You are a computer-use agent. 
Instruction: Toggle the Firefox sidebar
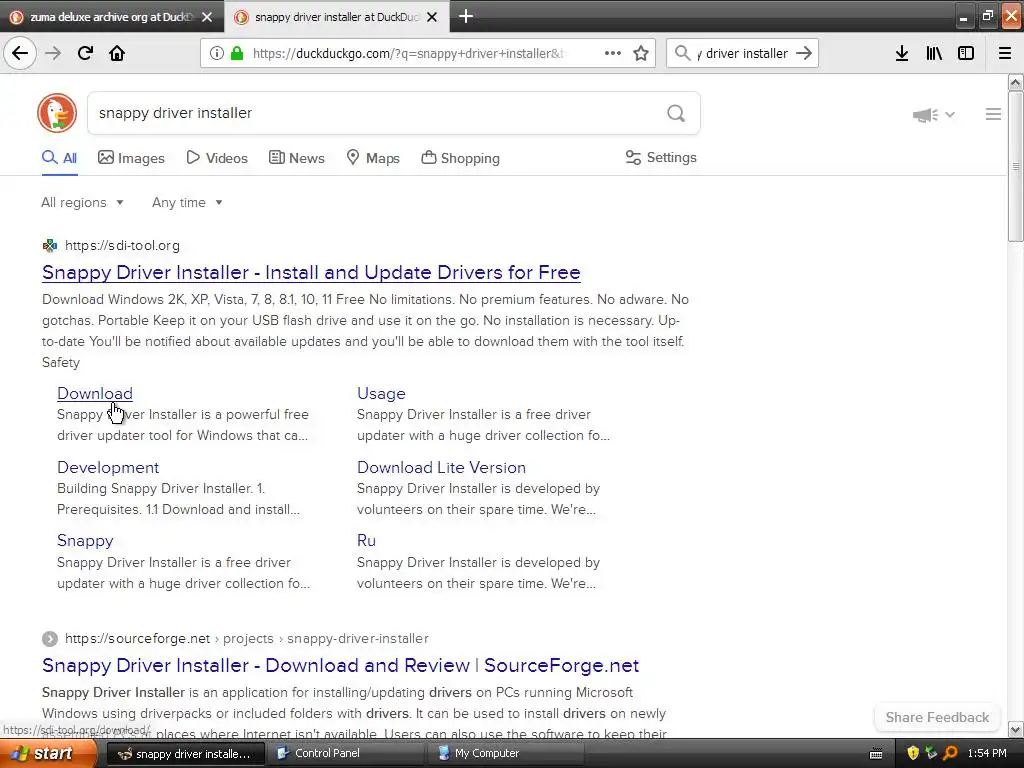(966, 53)
